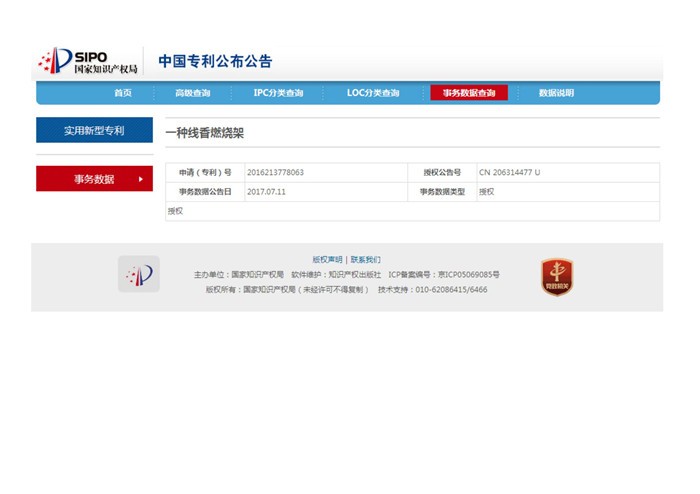Open the 数据说明 tab
Screen dimensions: 700x494
click(x=556, y=93)
